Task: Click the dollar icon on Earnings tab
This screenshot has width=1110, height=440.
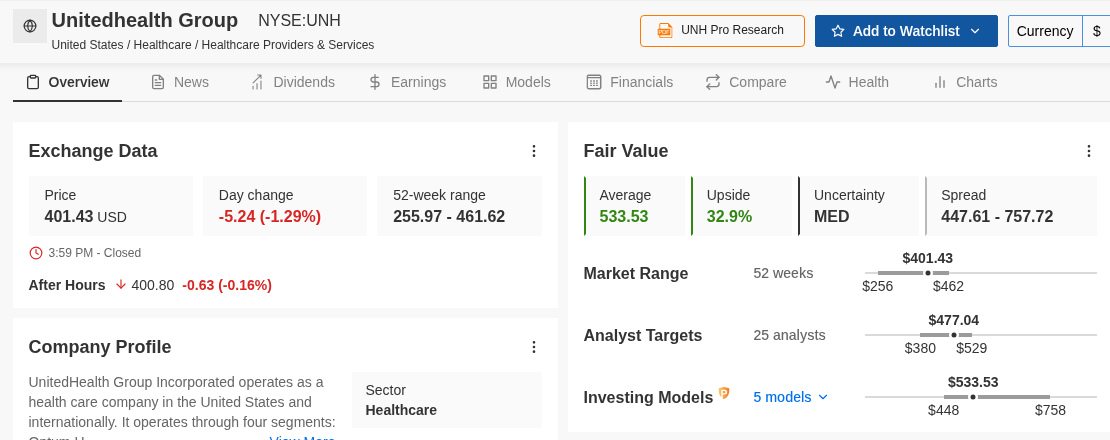Action: 375,82
